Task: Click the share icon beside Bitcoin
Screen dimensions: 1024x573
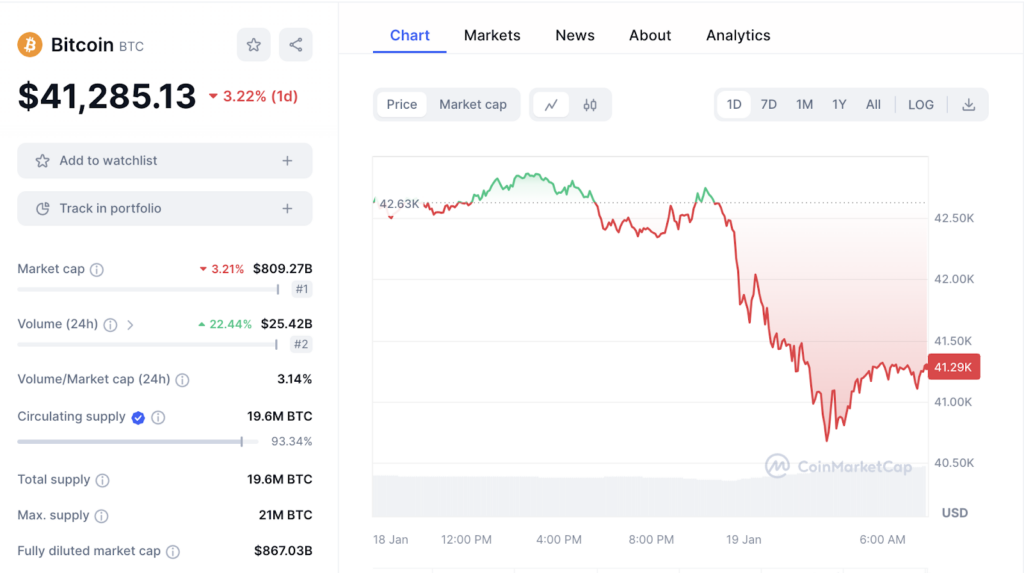Action: 295,45
